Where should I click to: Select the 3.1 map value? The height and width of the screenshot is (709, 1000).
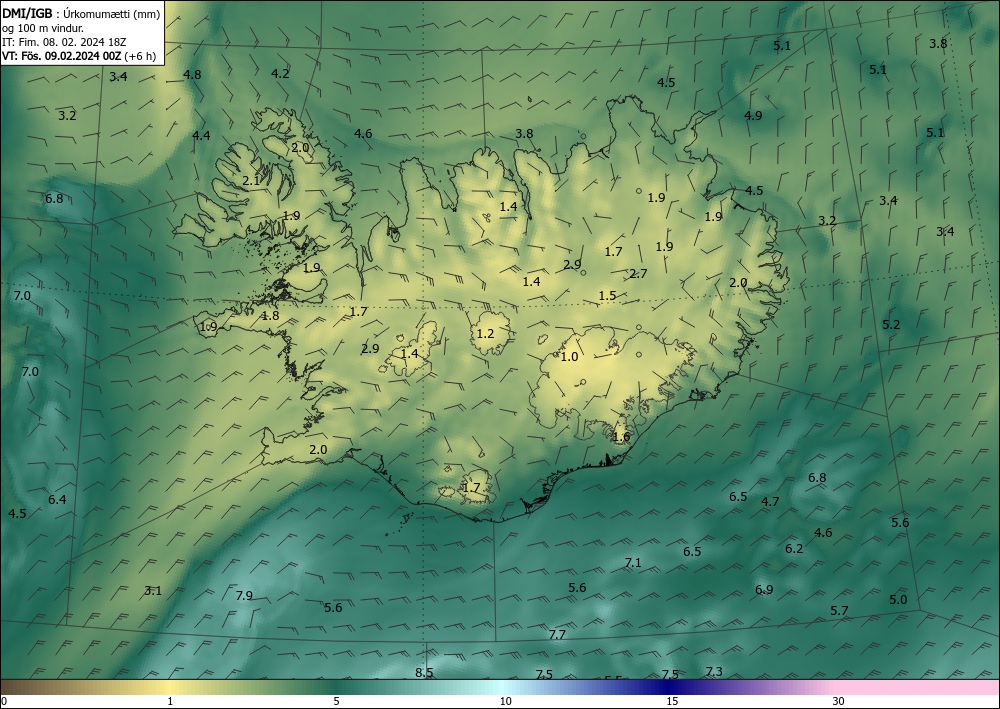[x=153, y=590]
